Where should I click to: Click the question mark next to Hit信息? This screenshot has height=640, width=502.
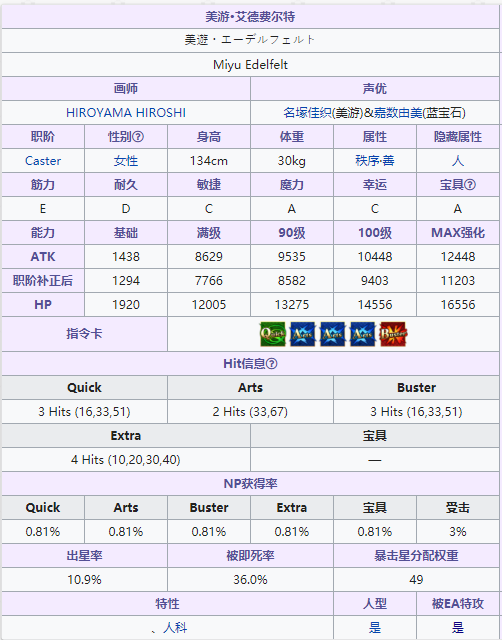click(272, 363)
